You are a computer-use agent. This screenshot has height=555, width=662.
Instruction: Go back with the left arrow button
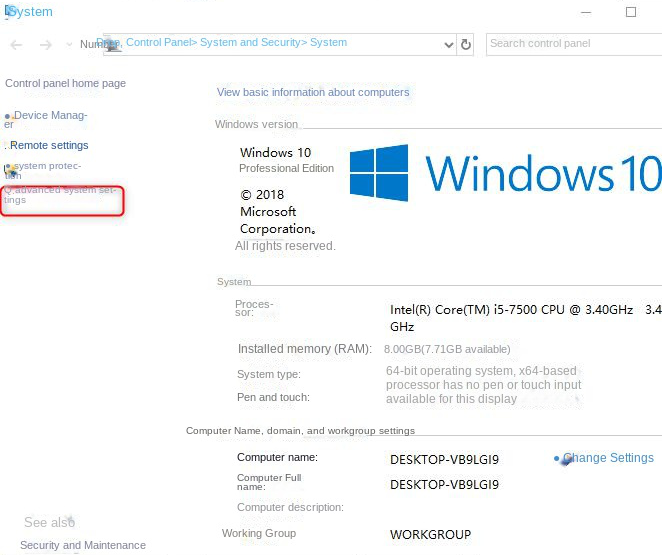(16, 45)
